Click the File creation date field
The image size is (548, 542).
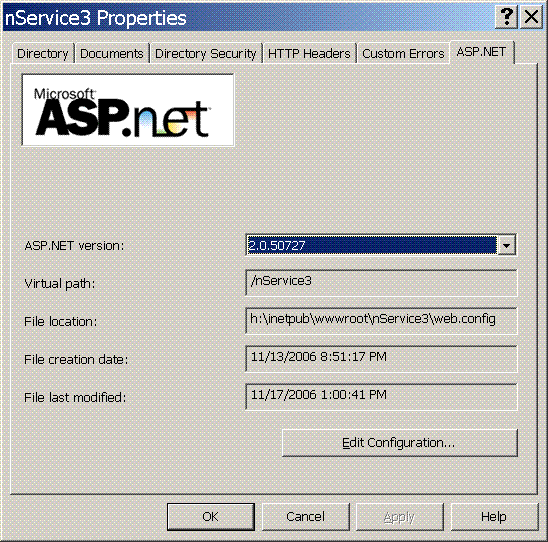pos(381,359)
